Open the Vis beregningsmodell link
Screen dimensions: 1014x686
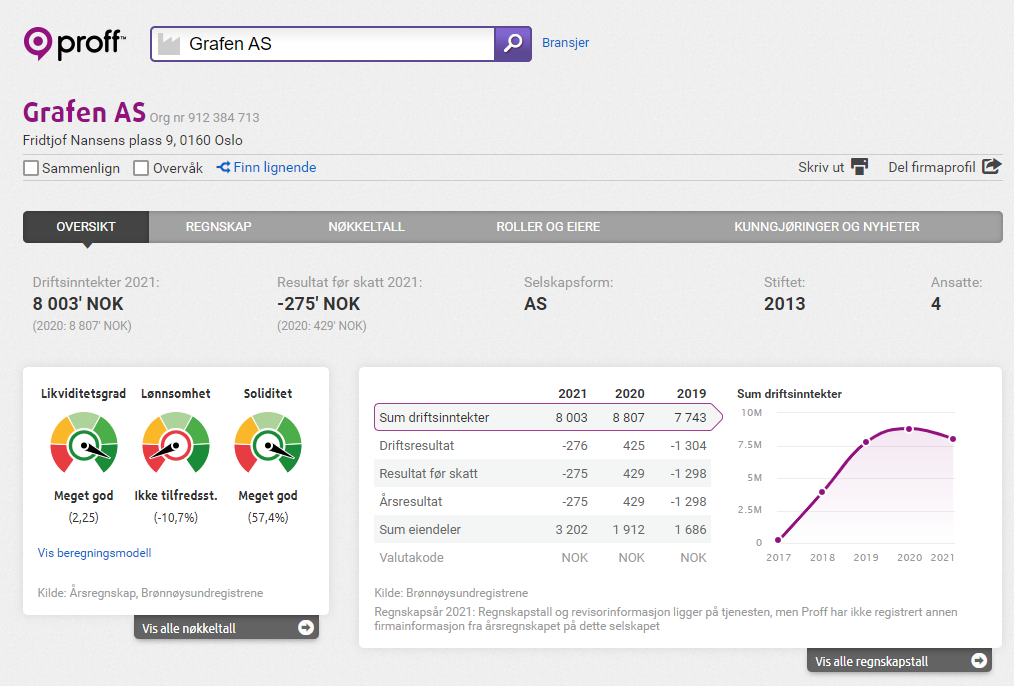pyautogui.click(x=94, y=553)
